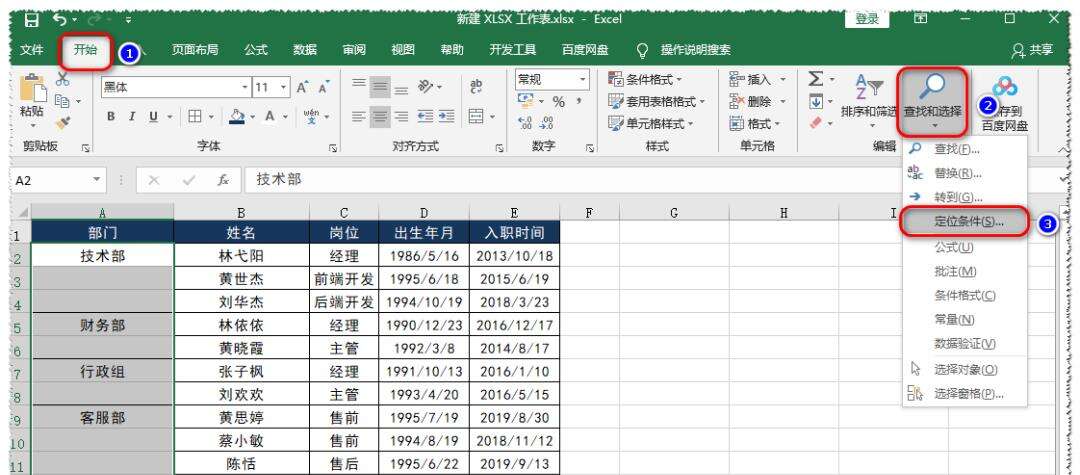This screenshot has width=1080, height=475.
Task: Click the phonetic guide wén icon
Action: click(311, 116)
